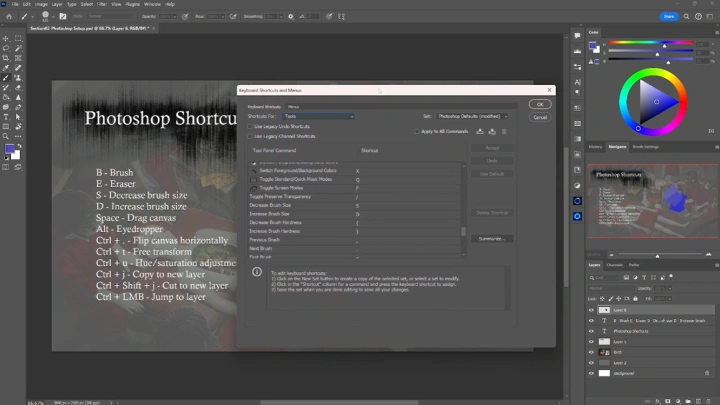Hide the Photoshop Shortcuts text layer
Screen dimensions: 720x405
click(x=591, y=331)
